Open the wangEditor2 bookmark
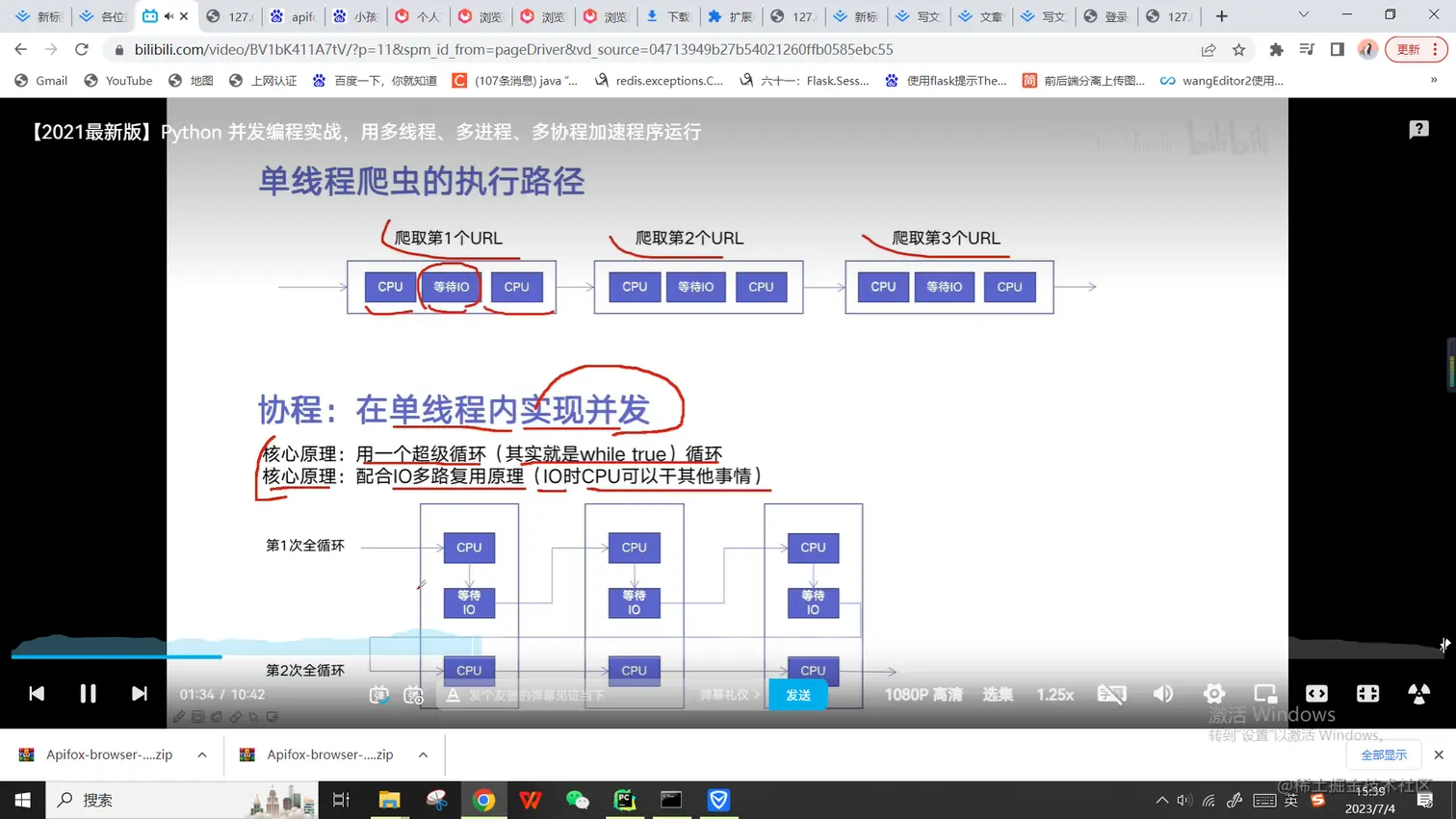Image resolution: width=1456 pixels, height=819 pixels. point(1222,81)
